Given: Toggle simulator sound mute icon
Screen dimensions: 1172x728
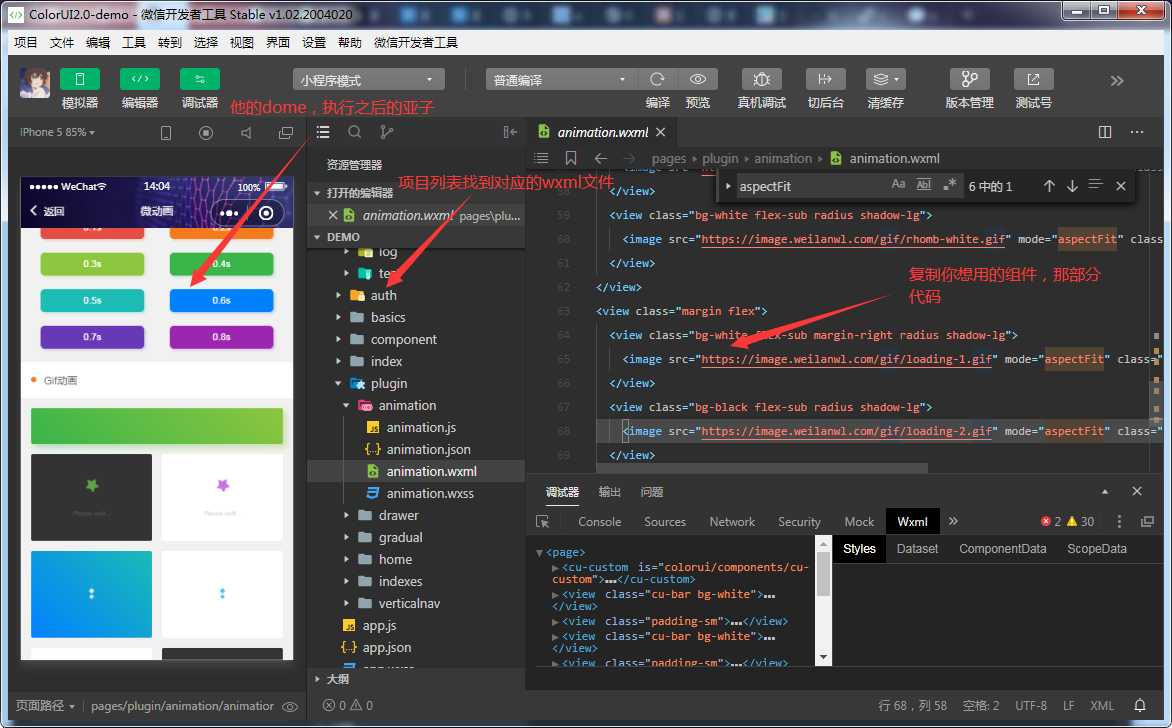Looking at the screenshot, I should click(x=246, y=133).
